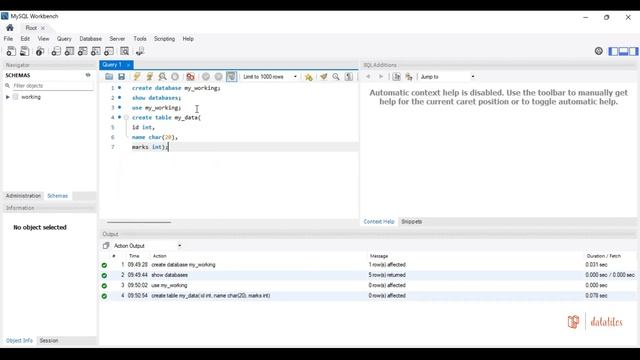Toggle continue-on-error execution icon
This screenshot has height=360, width=640.
pos(190,77)
